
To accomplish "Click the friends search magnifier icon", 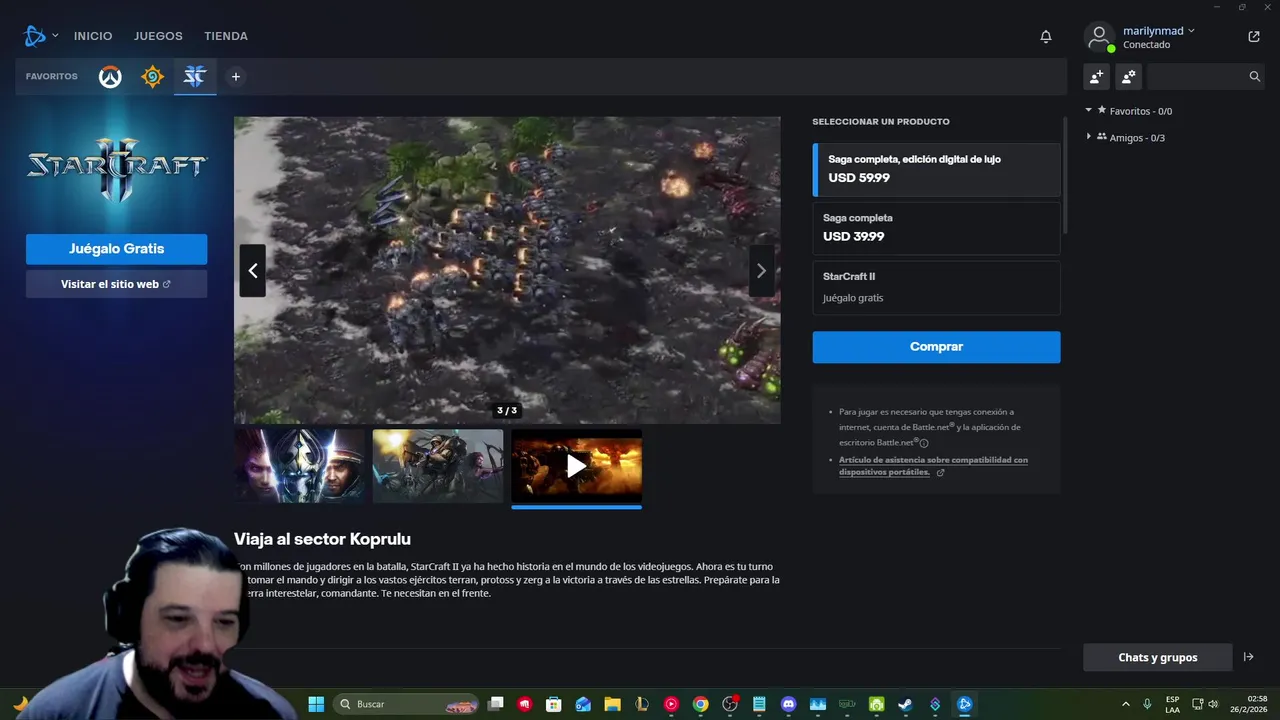I will (1255, 76).
